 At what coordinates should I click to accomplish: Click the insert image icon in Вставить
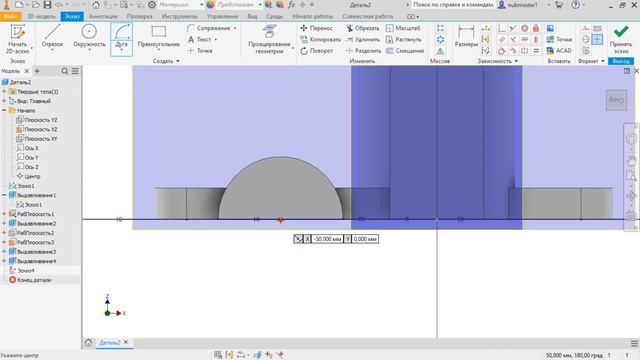(551, 28)
